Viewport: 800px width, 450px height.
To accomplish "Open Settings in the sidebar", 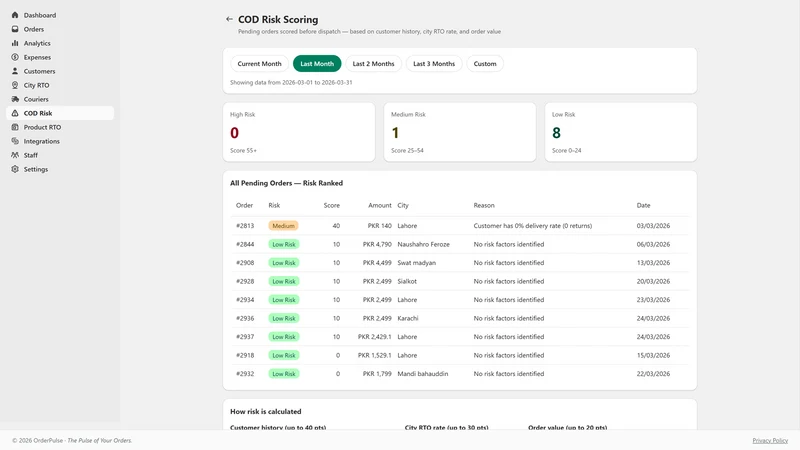I will pos(60,169).
